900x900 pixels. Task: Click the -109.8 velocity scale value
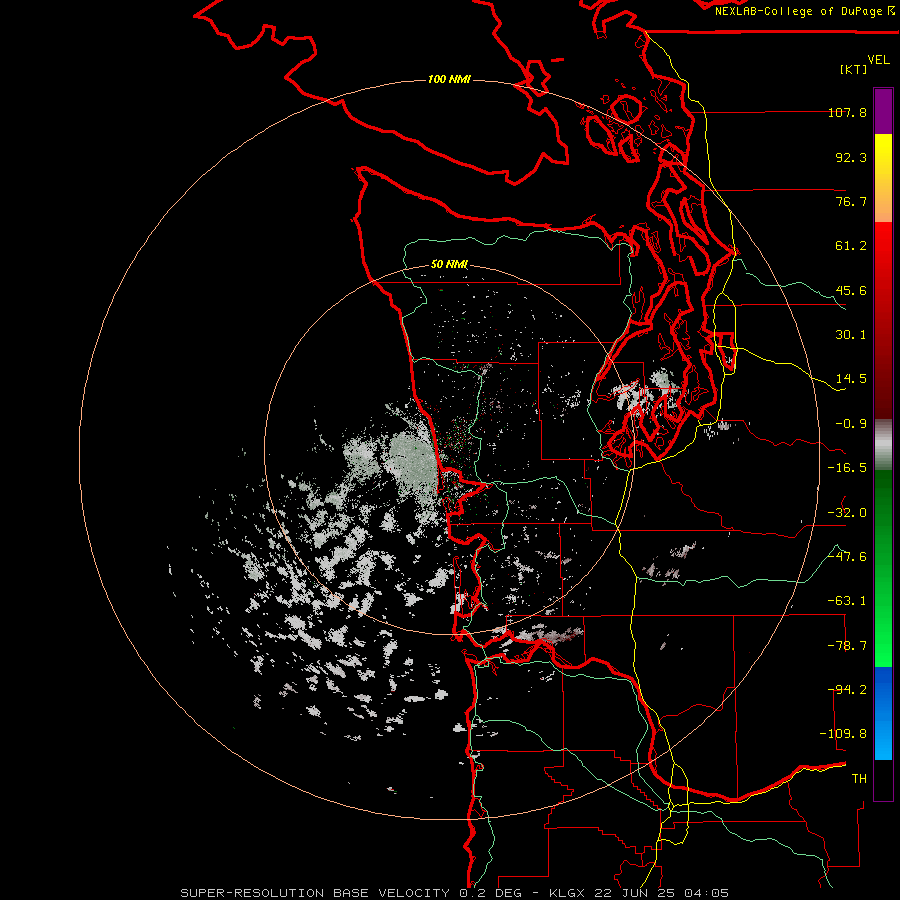(843, 734)
